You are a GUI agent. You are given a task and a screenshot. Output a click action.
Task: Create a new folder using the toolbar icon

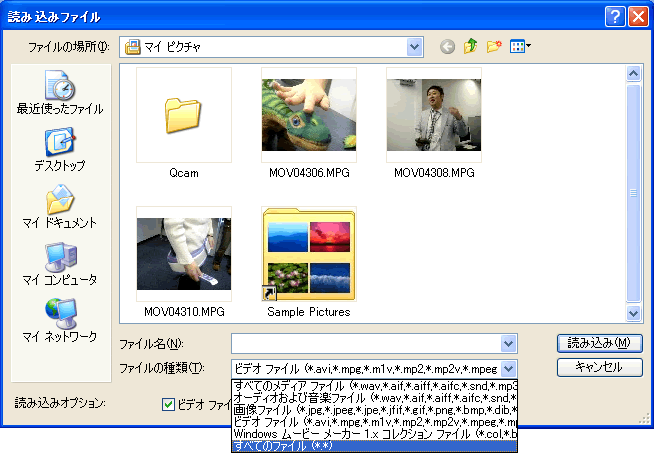click(493, 47)
